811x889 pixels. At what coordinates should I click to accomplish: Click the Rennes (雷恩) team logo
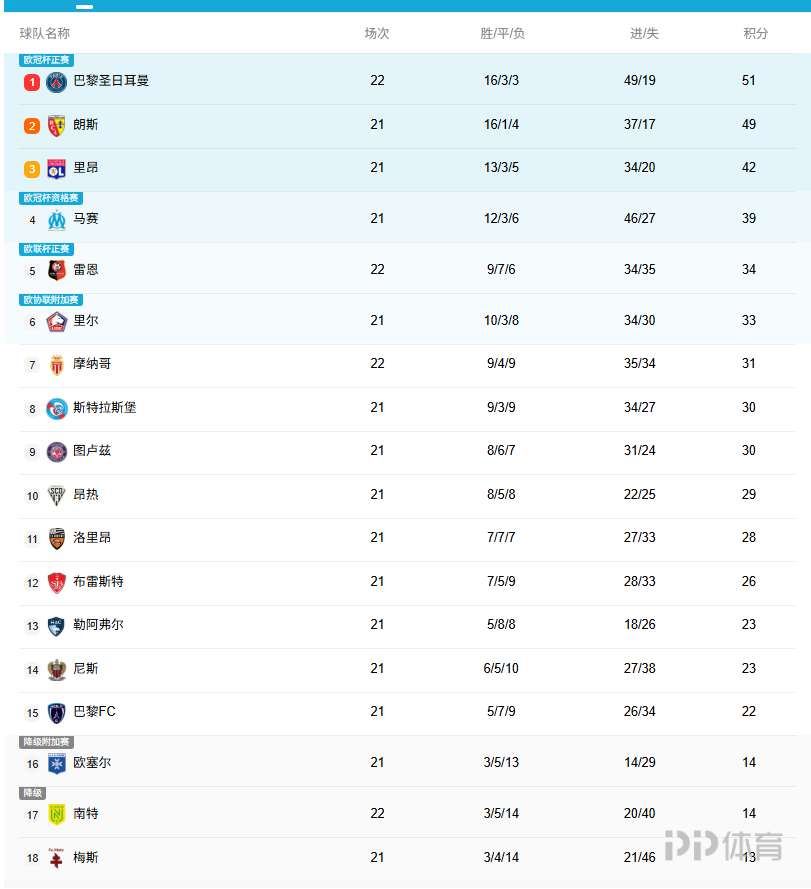point(57,271)
